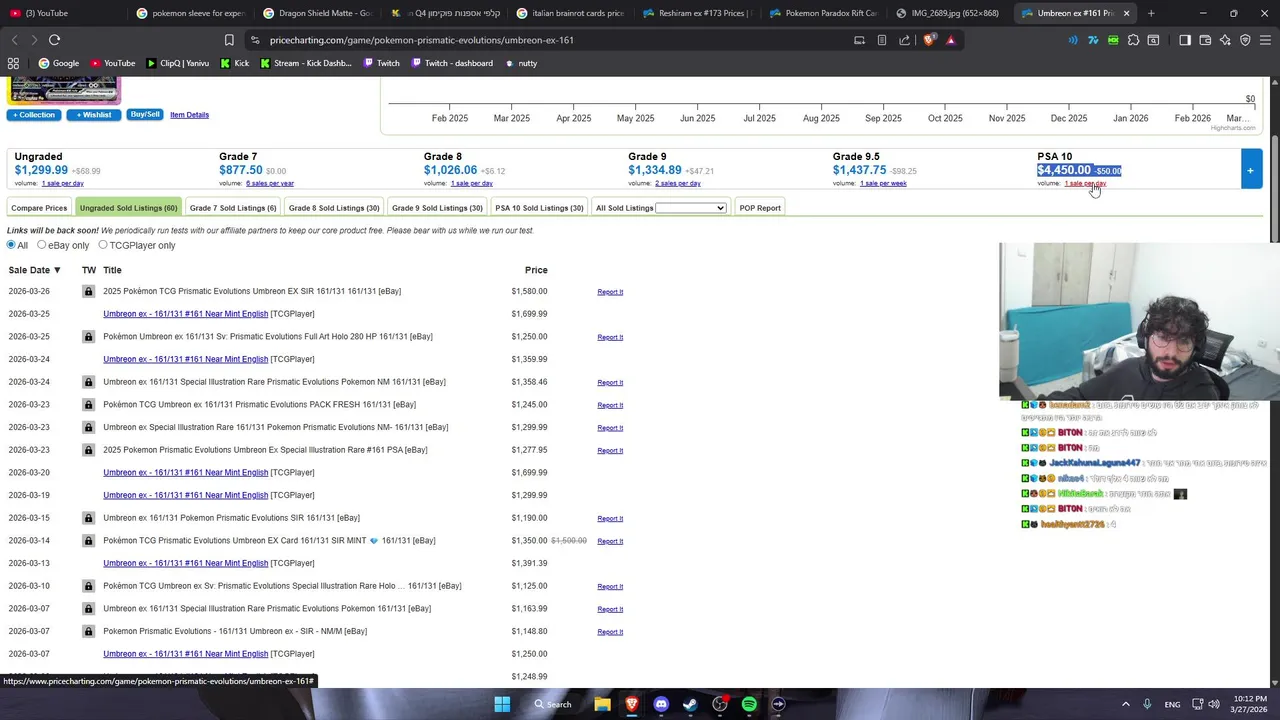1280x720 pixels.
Task: Click the PSA 10 price $4,450.00
Action: click(1064, 170)
